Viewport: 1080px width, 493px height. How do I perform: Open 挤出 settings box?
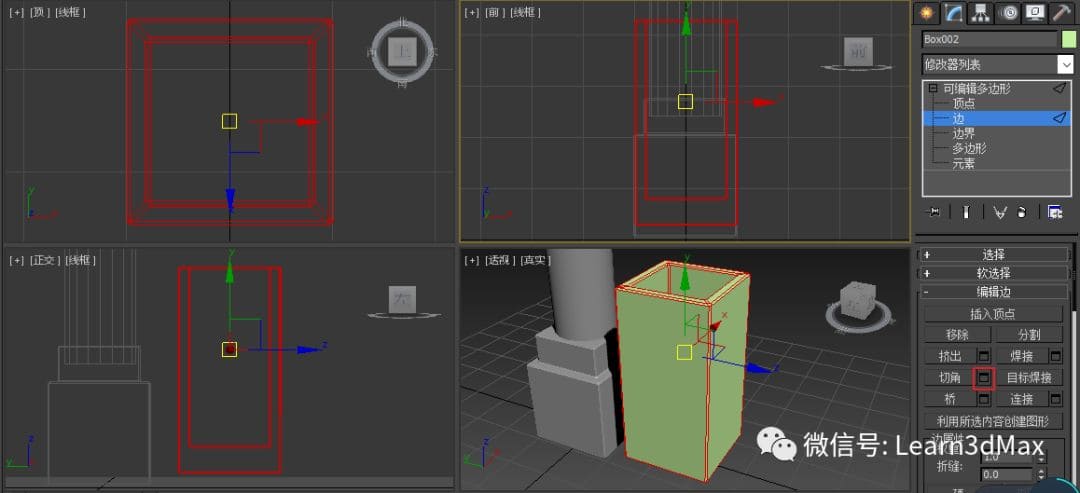[984, 356]
